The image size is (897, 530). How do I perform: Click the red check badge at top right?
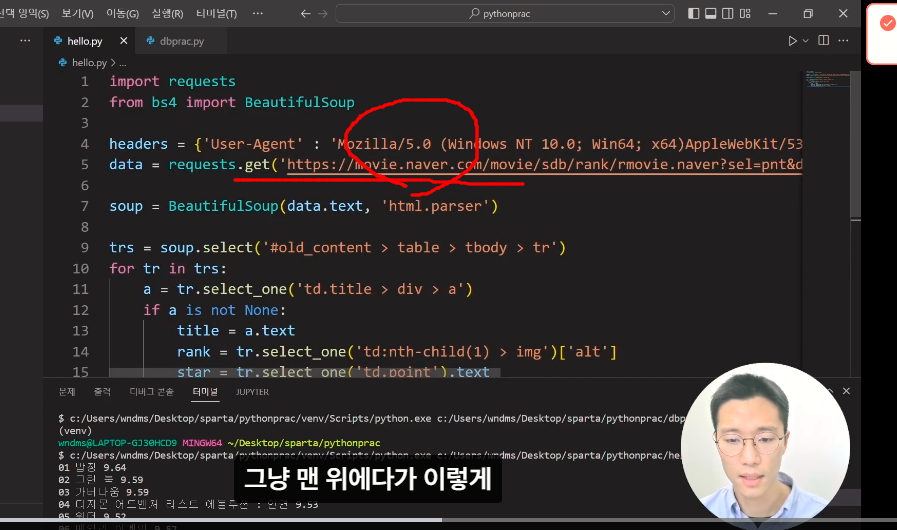887,23
